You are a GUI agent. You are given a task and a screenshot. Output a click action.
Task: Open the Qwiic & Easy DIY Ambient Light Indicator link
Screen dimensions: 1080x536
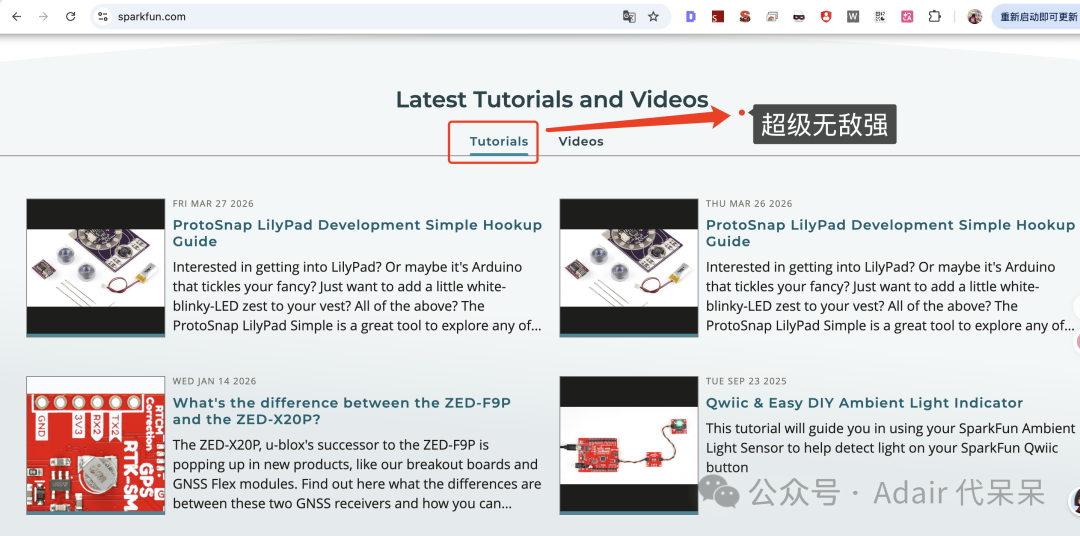click(864, 403)
